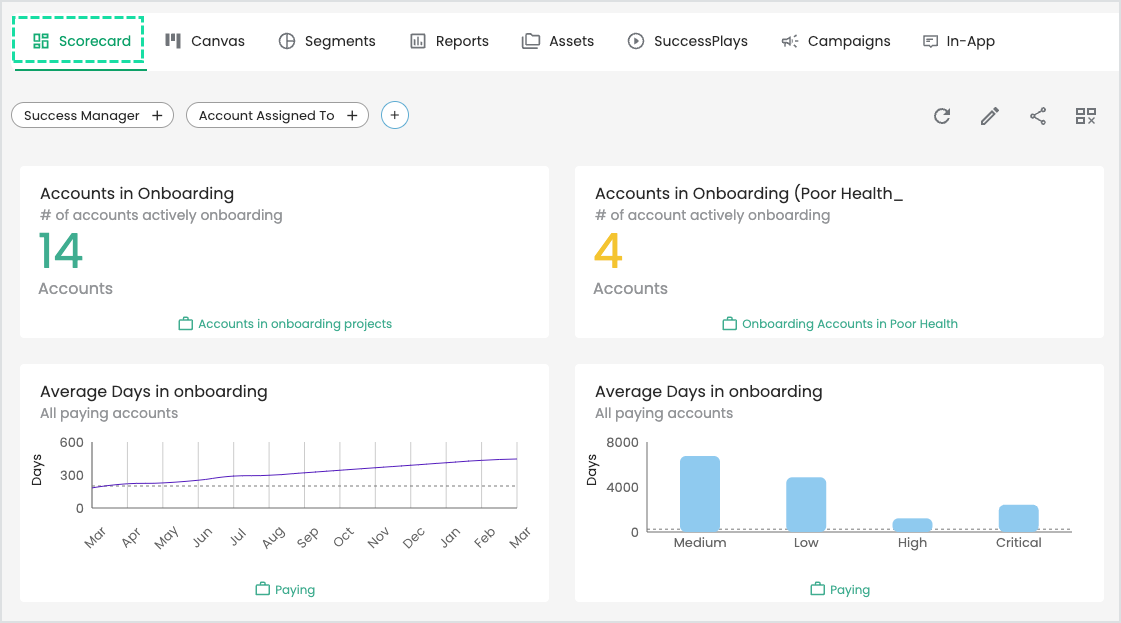Click the Critical bar in the chart
1121x623 pixels.
[x=1018, y=518]
